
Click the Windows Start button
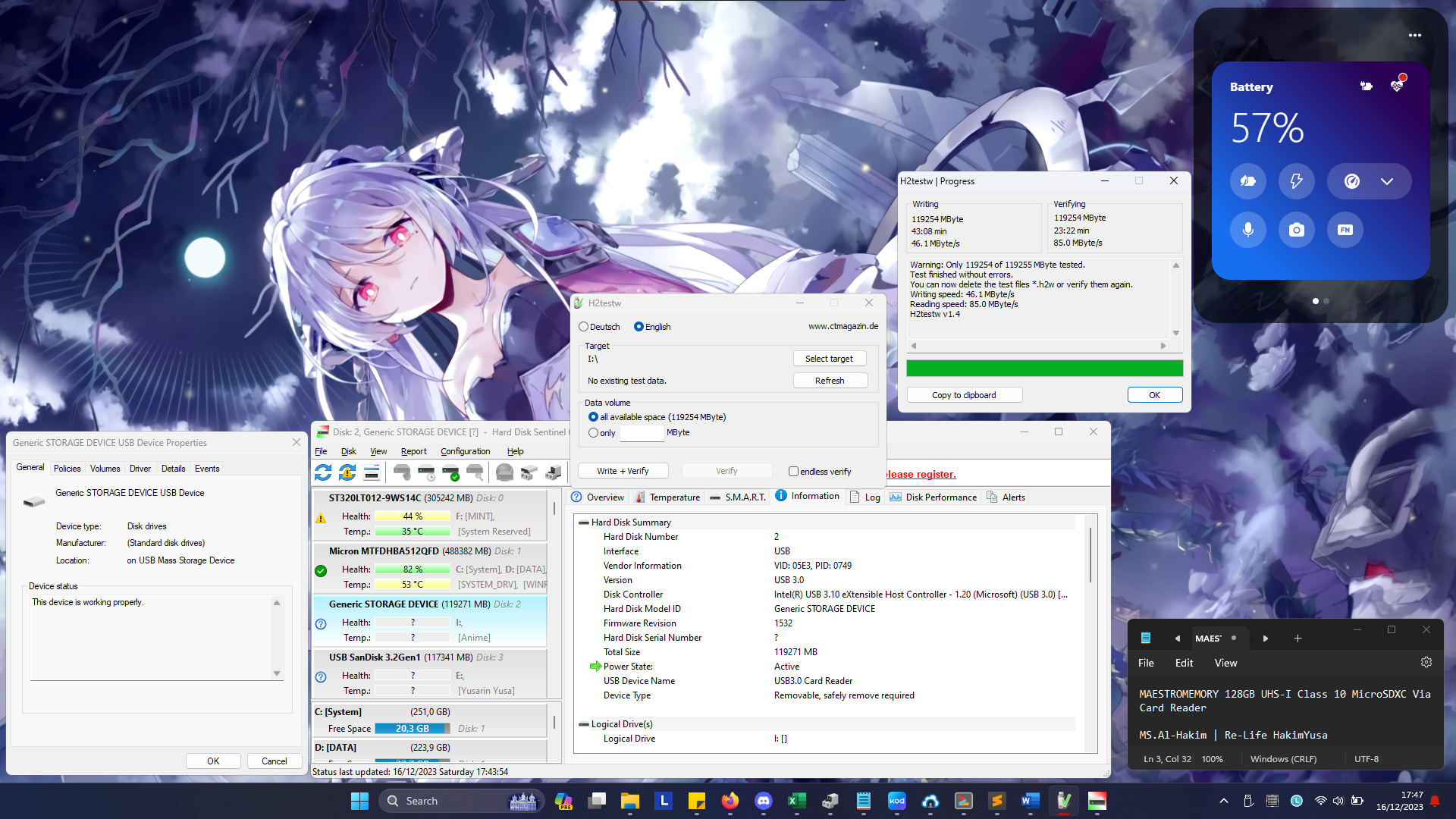(x=359, y=801)
